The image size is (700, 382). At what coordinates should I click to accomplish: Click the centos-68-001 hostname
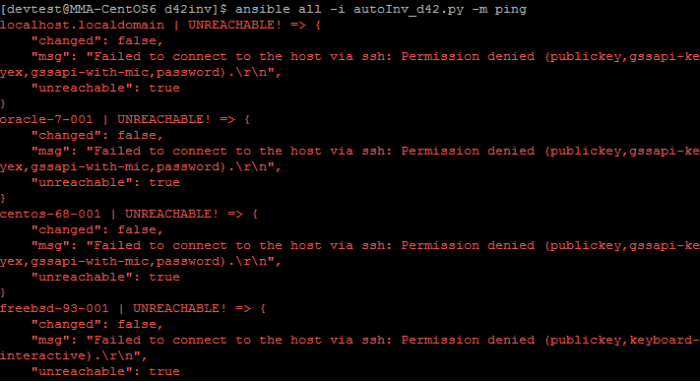(50, 214)
